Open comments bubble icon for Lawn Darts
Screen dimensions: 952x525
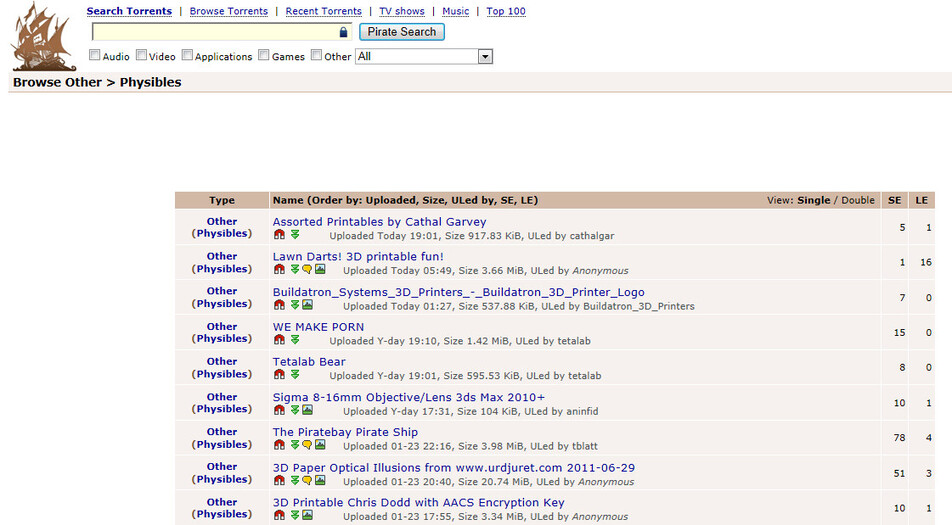click(x=307, y=269)
